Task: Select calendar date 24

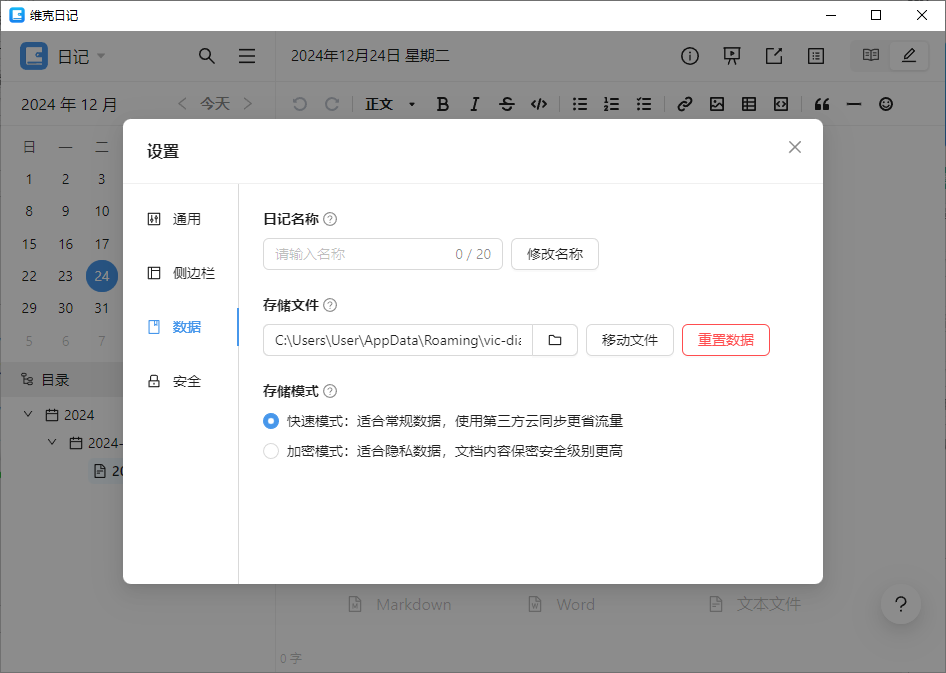Action: 102,276
